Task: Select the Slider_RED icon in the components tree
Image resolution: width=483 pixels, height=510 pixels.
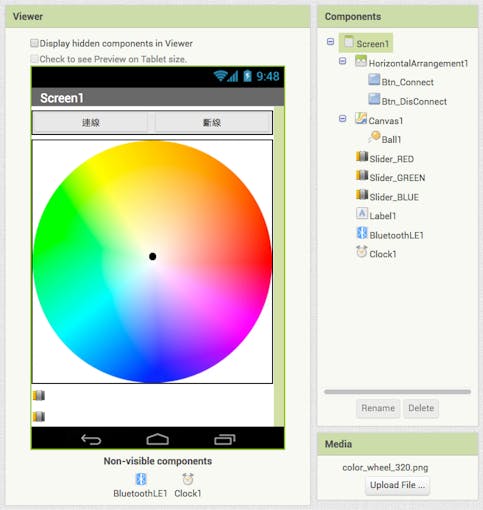Action: [x=362, y=156]
